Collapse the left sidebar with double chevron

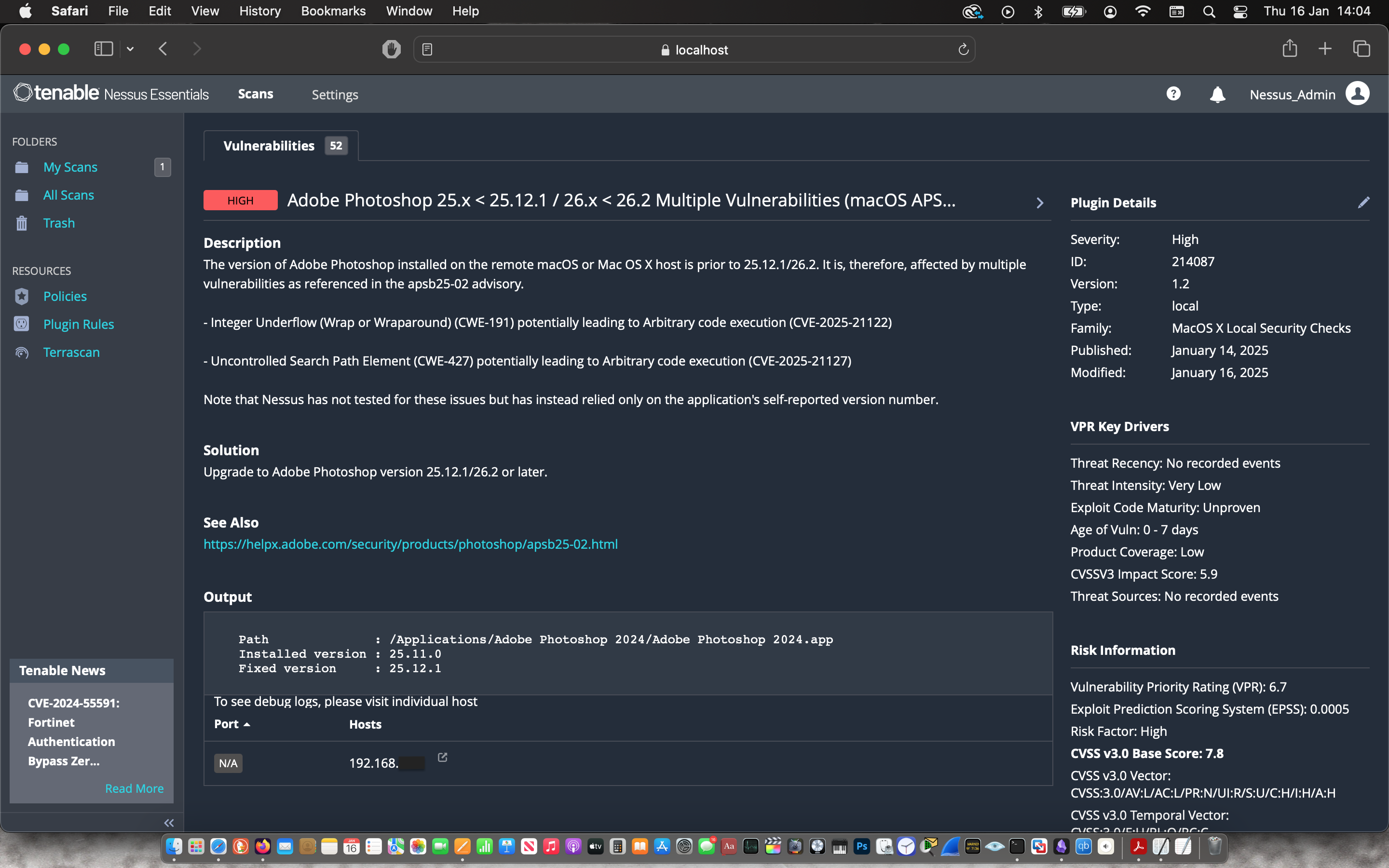click(x=169, y=823)
